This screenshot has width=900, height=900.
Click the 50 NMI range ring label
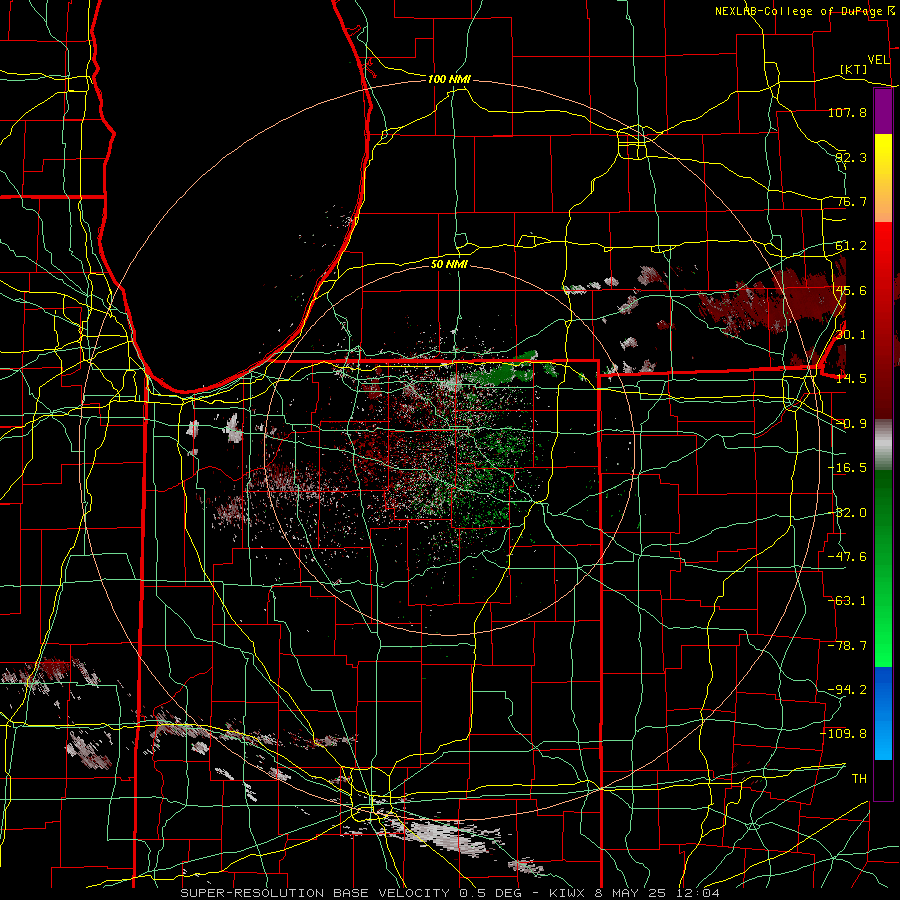click(449, 264)
